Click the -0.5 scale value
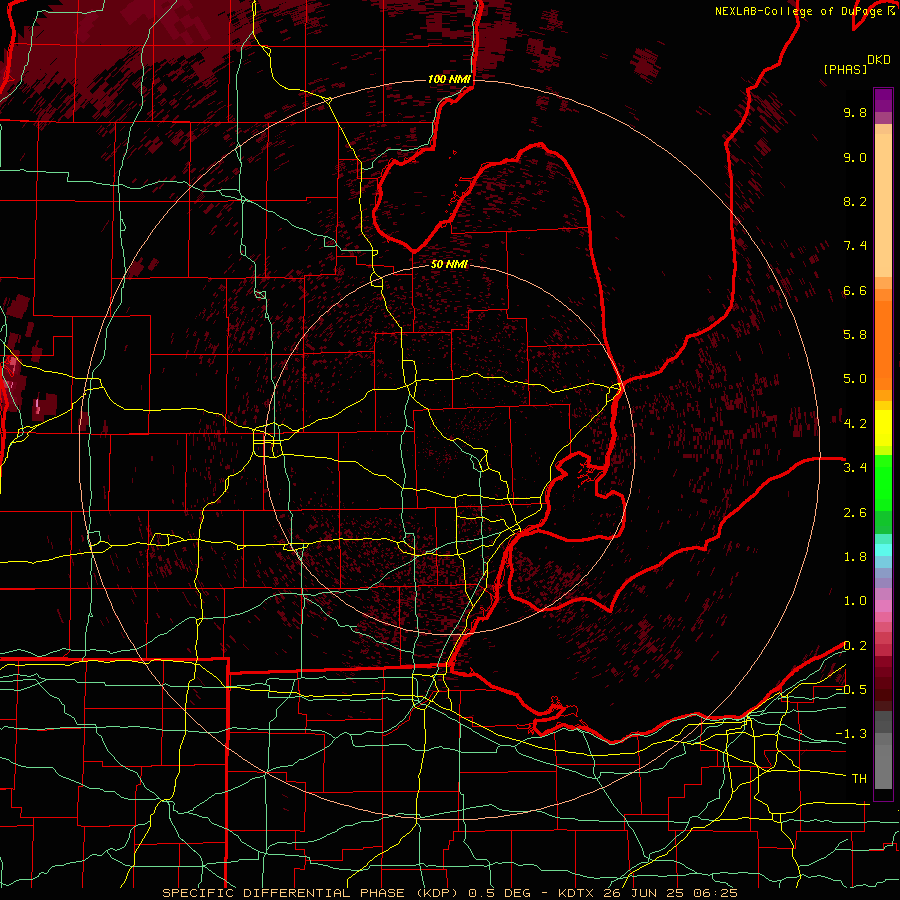This screenshot has height=900, width=900. tap(851, 690)
